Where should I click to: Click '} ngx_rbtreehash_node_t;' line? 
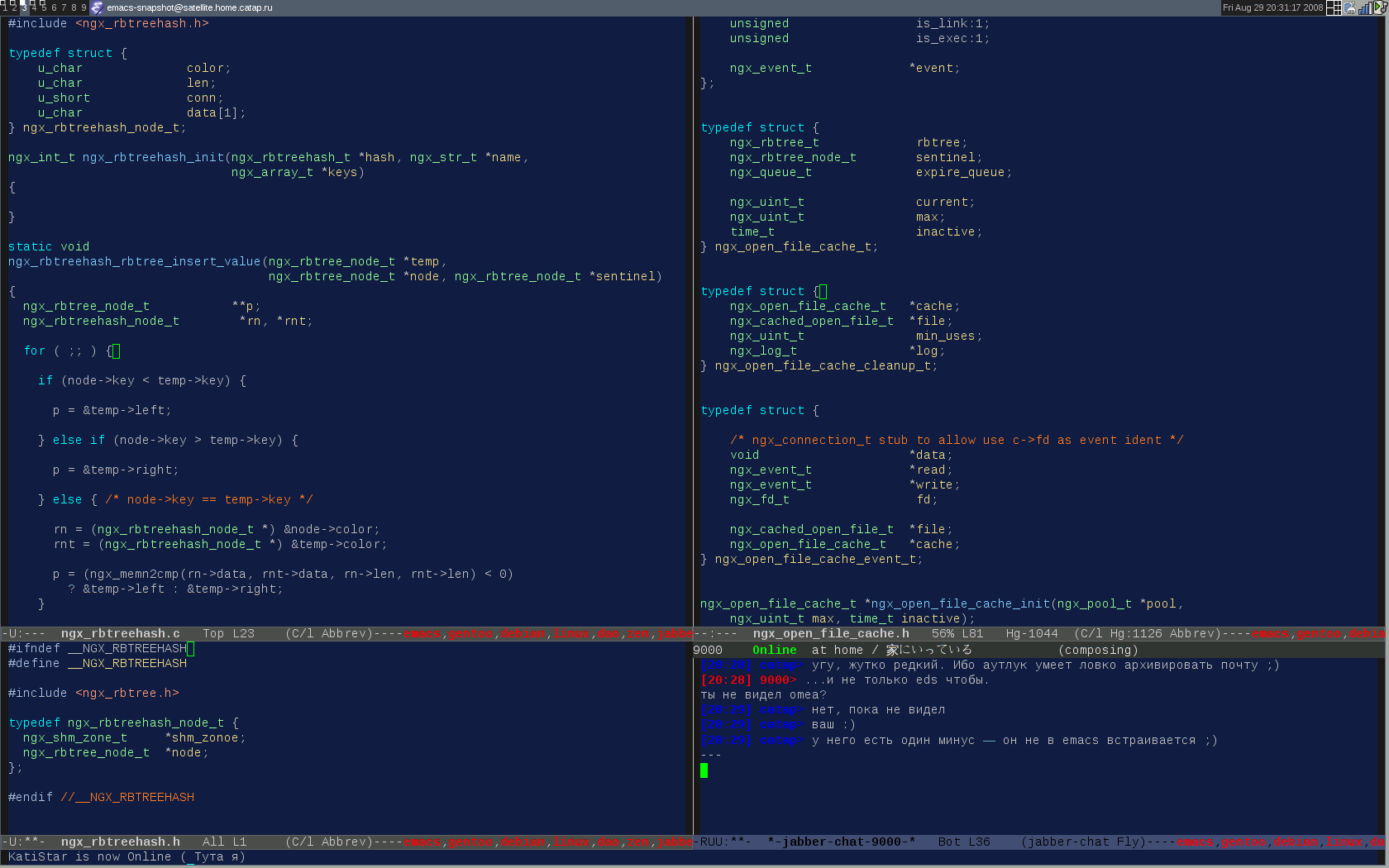coord(98,128)
